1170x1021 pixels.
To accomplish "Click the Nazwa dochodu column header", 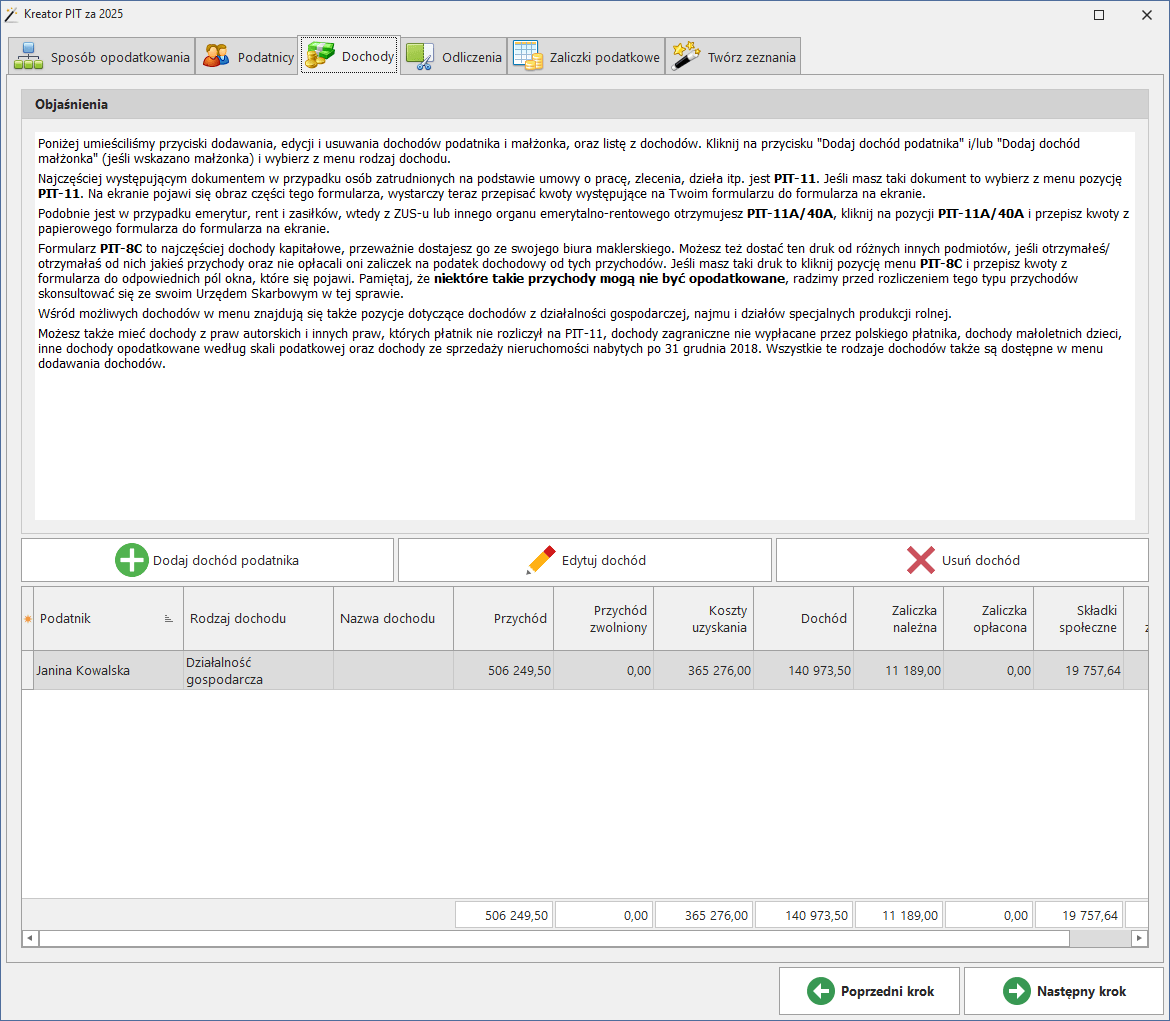I will [x=393, y=619].
